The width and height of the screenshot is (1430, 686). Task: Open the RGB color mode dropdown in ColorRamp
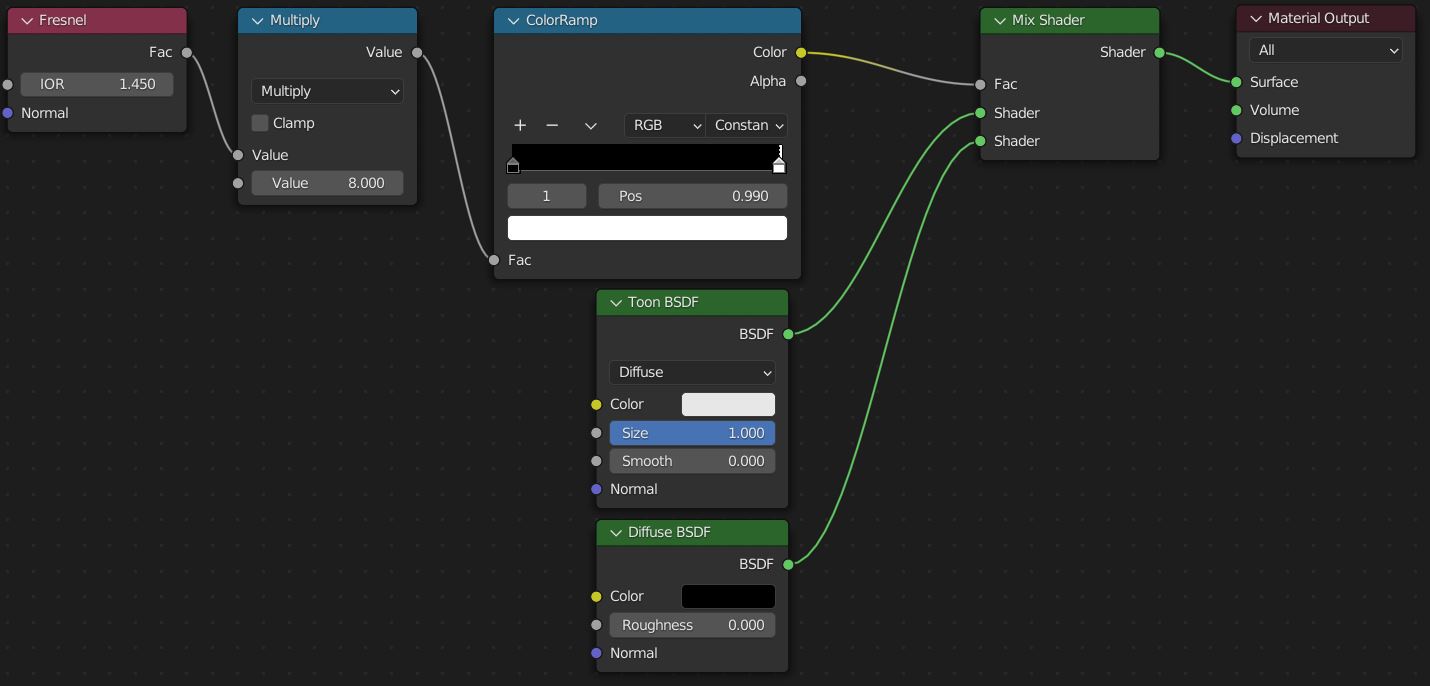pos(664,125)
